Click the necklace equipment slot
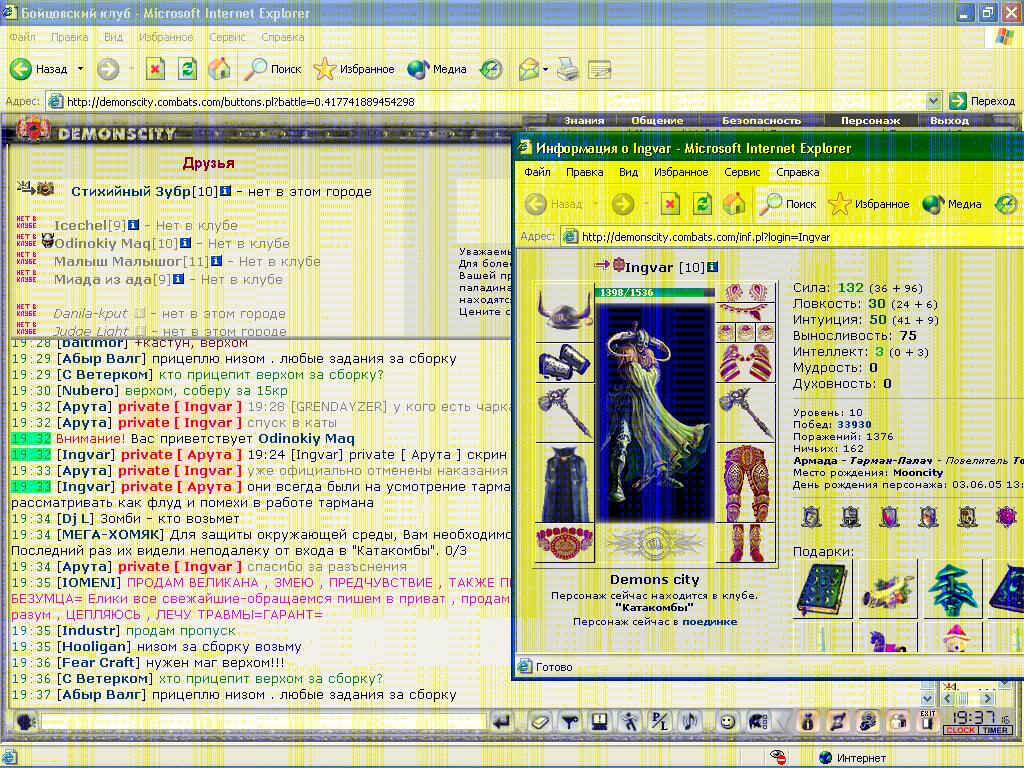The height and width of the screenshot is (768, 1024). pyautogui.click(x=746, y=312)
